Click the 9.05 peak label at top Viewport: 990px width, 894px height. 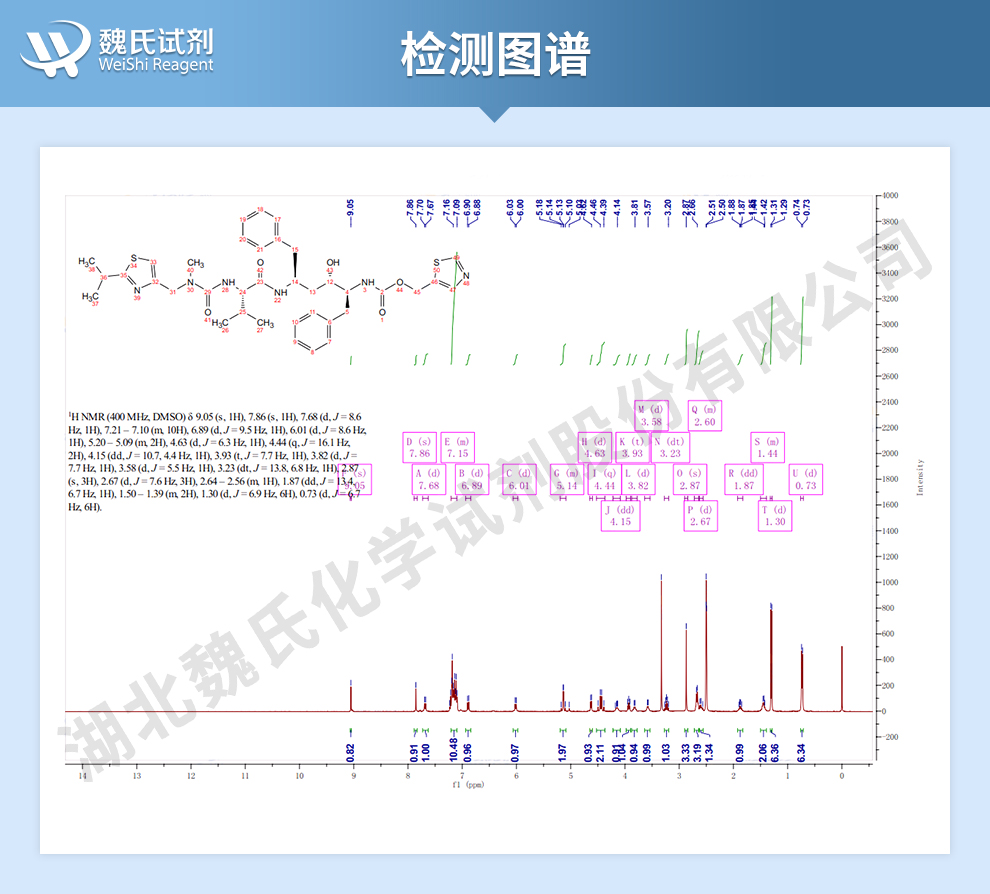pos(351,208)
